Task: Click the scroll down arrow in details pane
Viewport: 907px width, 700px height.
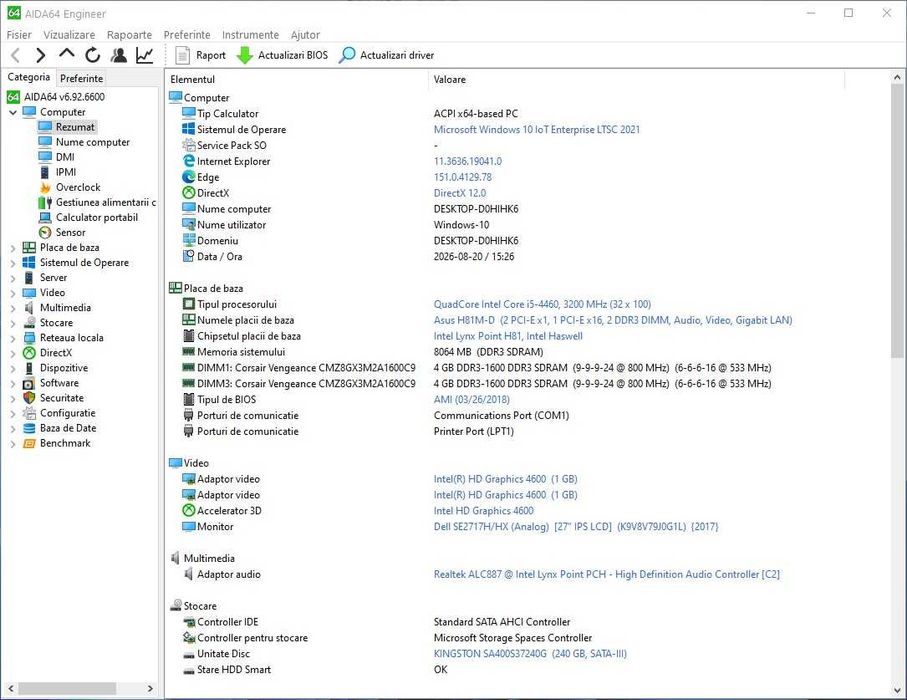Action: click(x=897, y=690)
